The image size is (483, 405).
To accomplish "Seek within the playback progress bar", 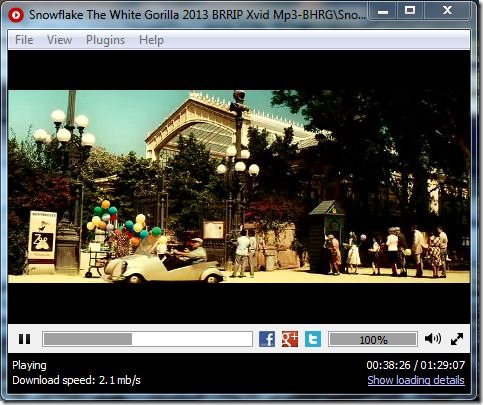I will click(x=147, y=339).
